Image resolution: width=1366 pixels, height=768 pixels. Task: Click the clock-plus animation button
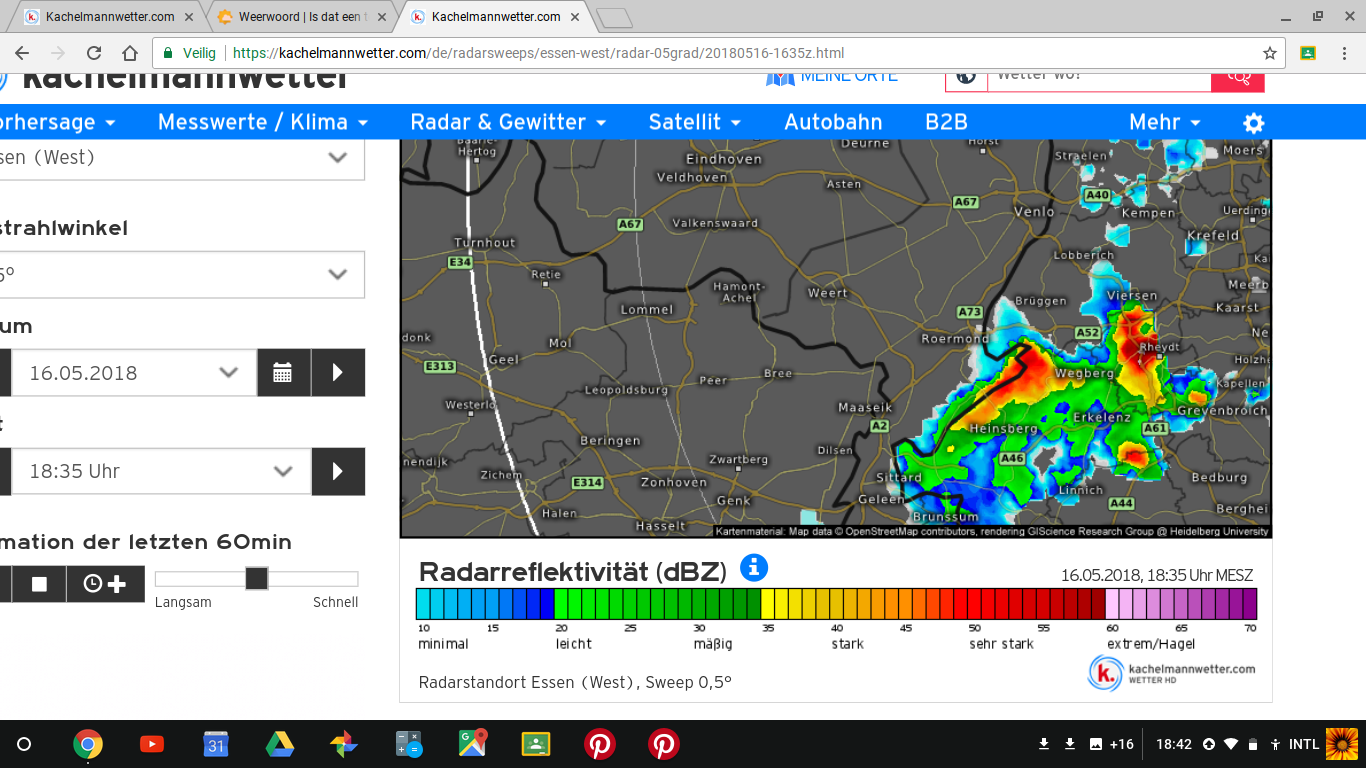105,584
